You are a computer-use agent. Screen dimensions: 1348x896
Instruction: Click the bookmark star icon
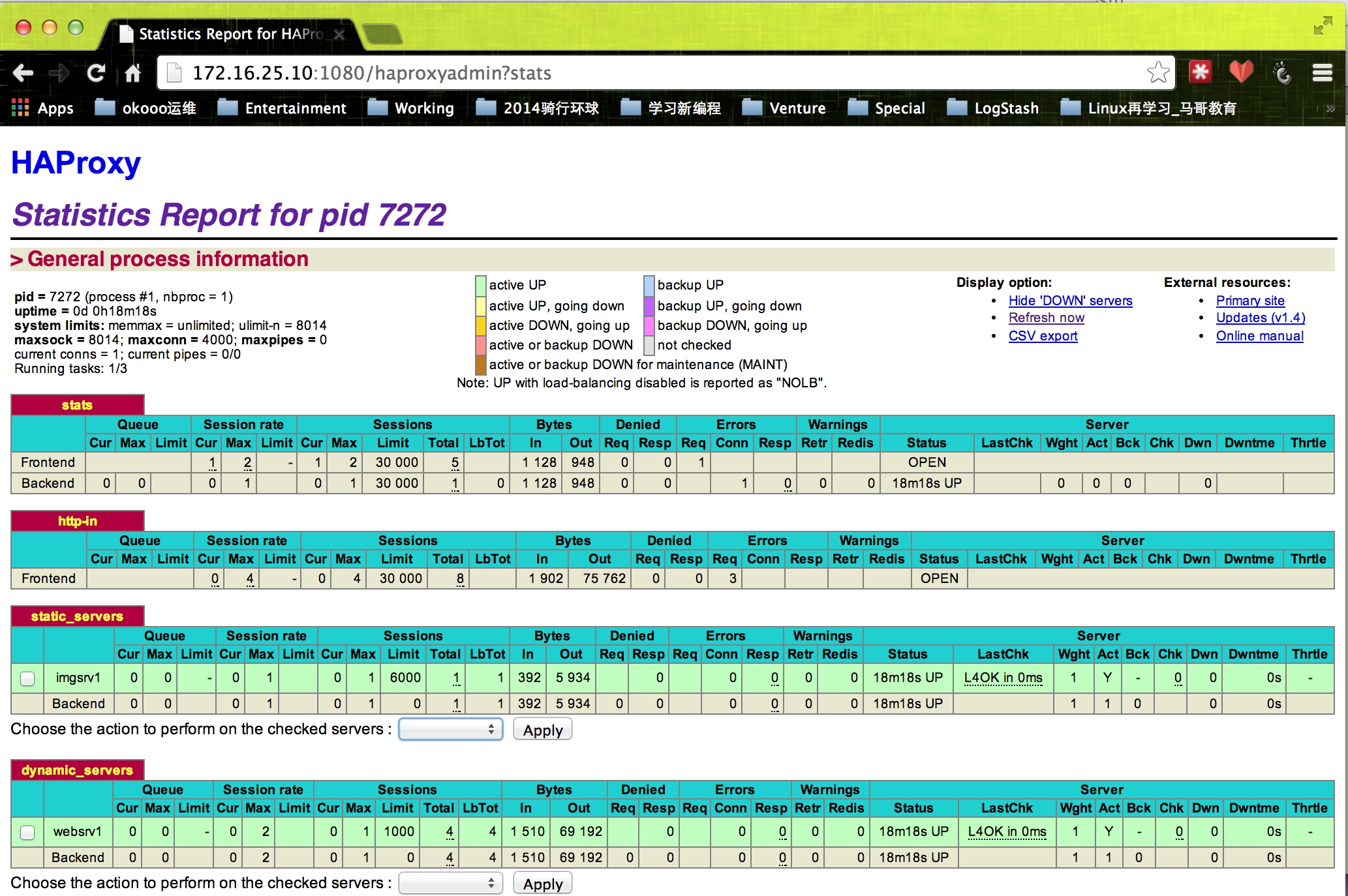(1158, 72)
